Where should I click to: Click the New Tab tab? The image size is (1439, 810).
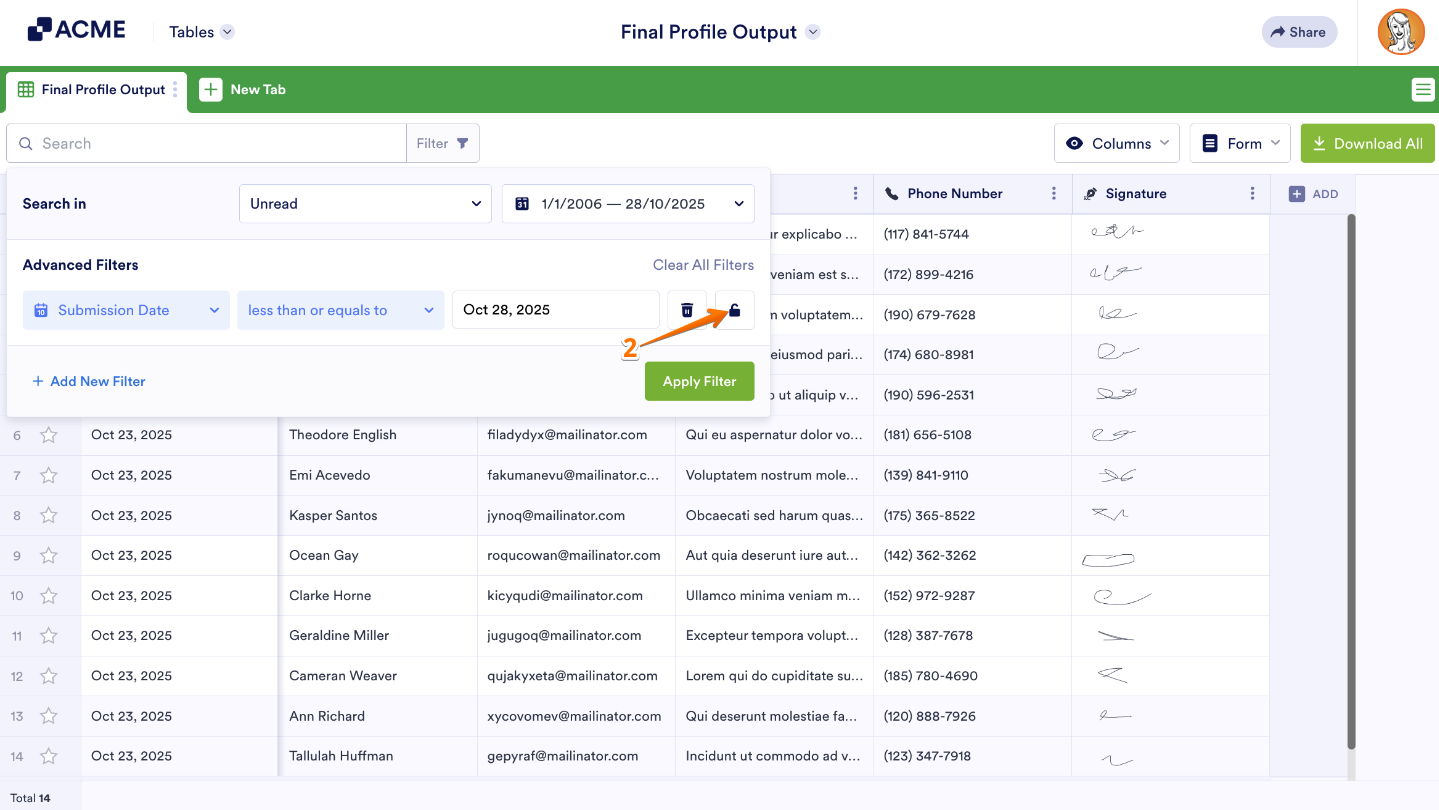coord(243,90)
